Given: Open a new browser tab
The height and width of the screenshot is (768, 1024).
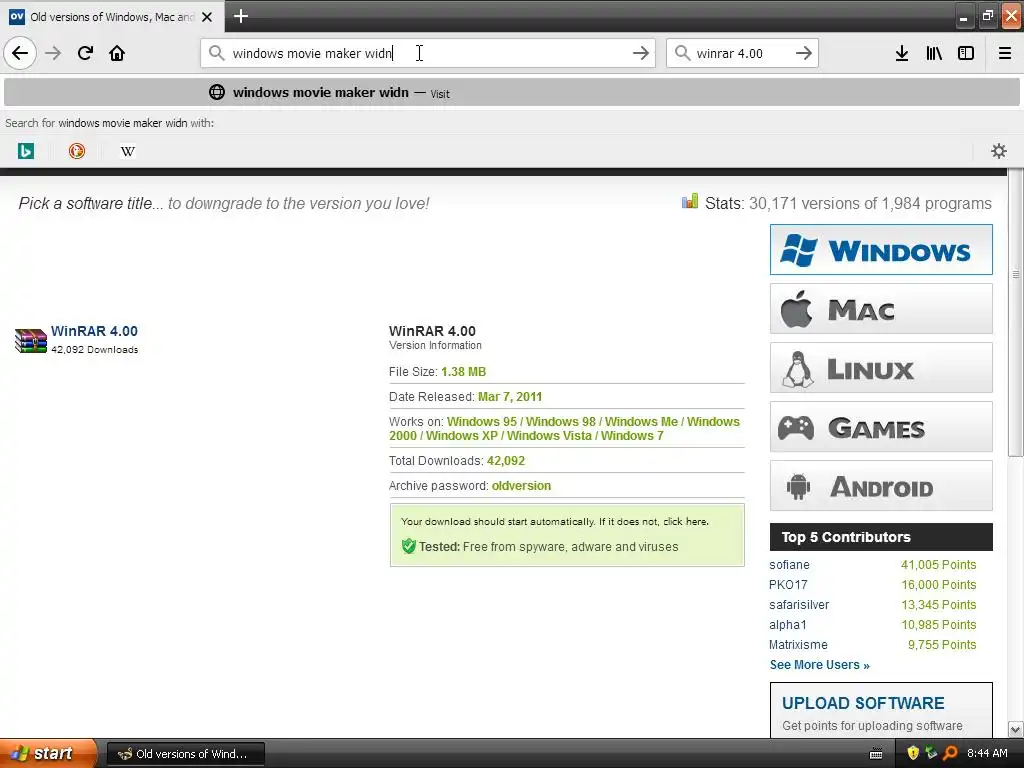Looking at the screenshot, I should pyautogui.click(x=240, y=16).
